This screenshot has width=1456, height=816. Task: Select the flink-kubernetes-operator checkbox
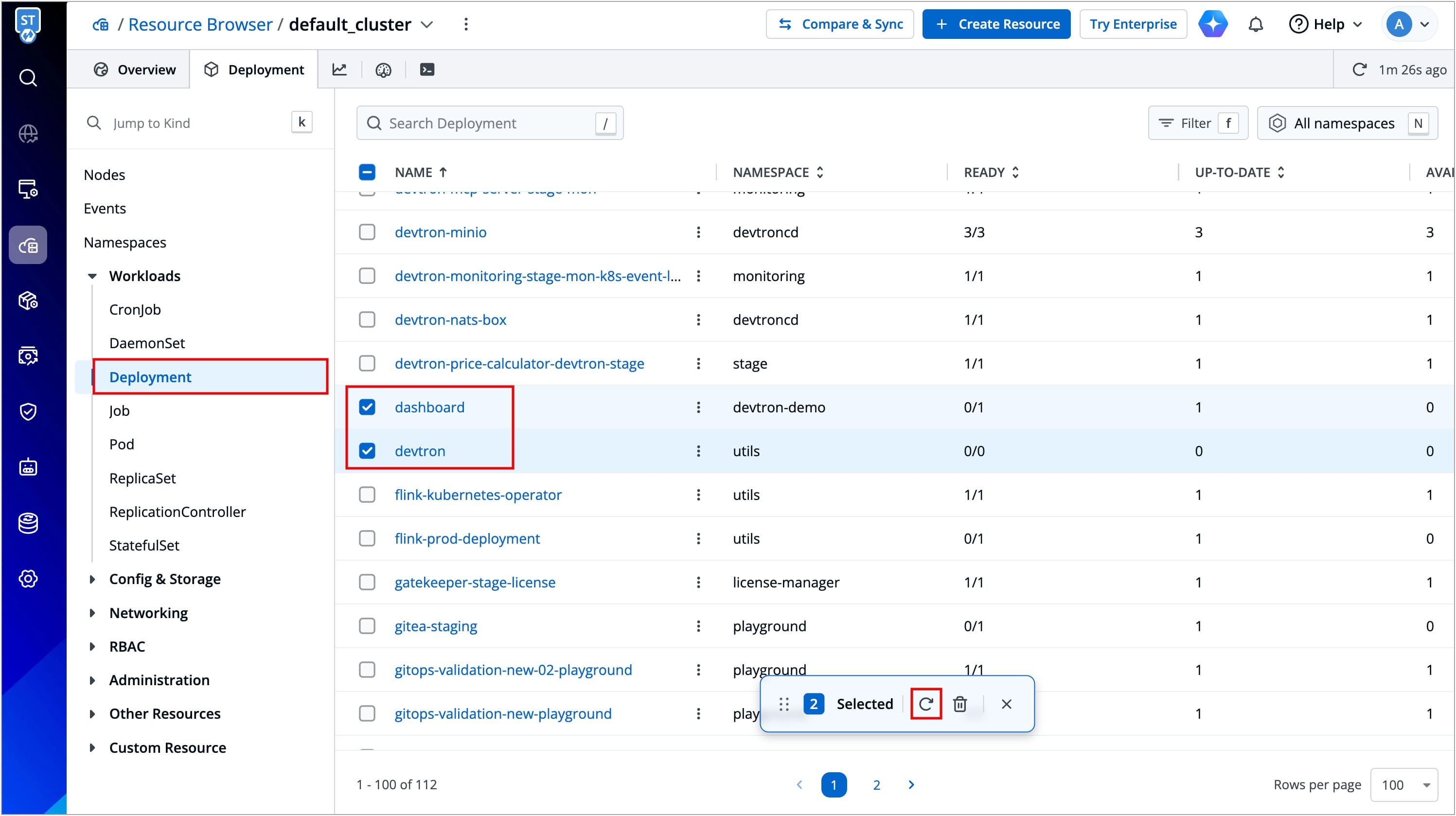(367, 495)
